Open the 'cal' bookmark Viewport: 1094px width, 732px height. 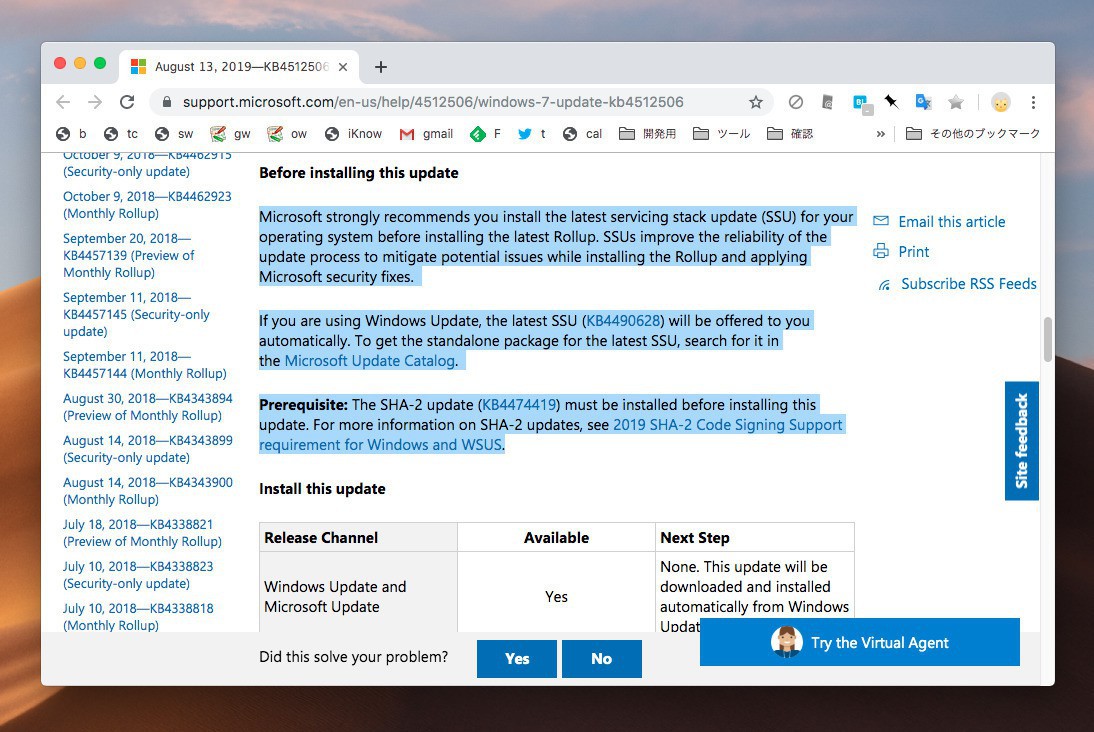(583, 134)
